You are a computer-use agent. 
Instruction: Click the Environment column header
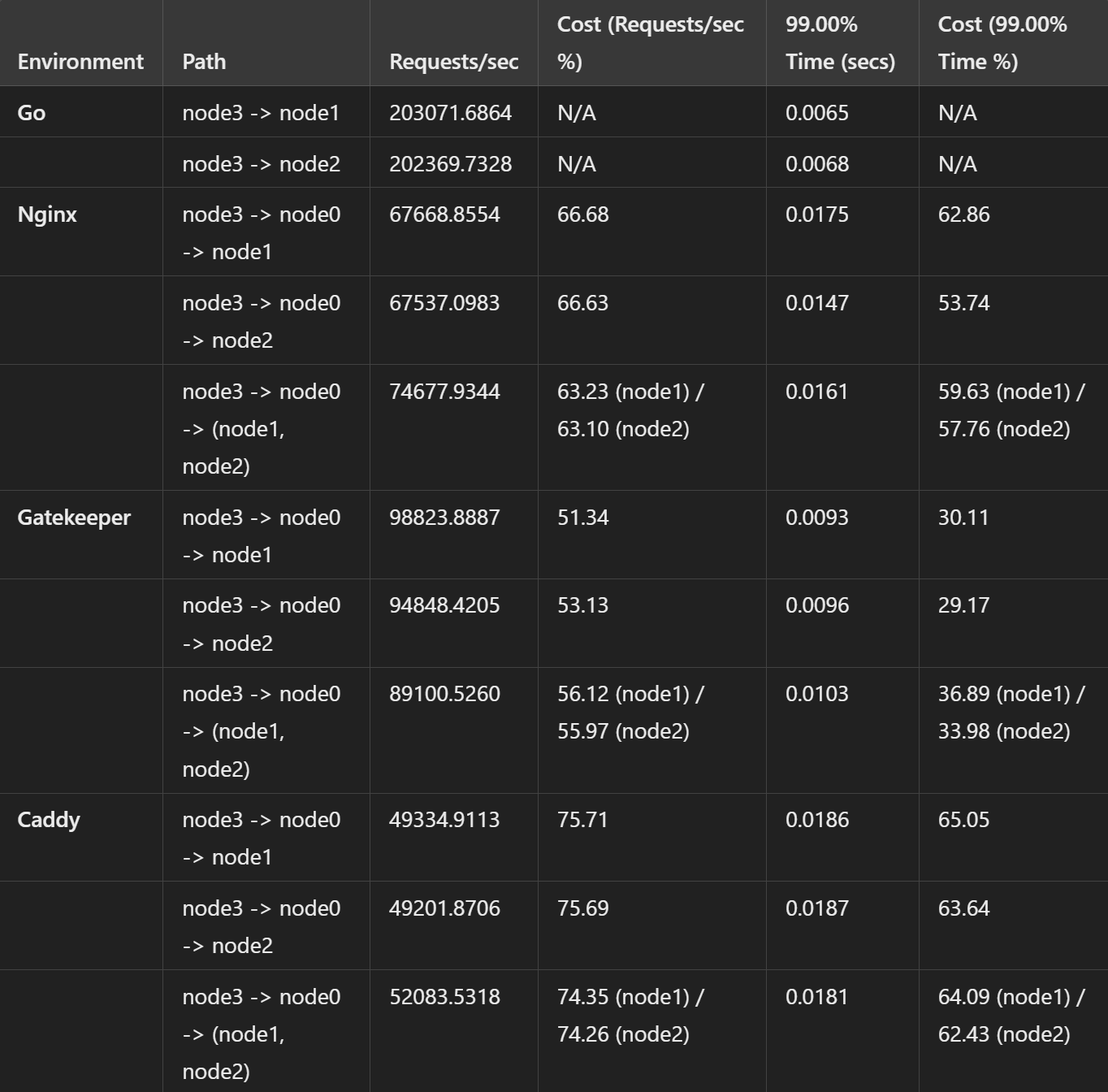coord(80,62)
